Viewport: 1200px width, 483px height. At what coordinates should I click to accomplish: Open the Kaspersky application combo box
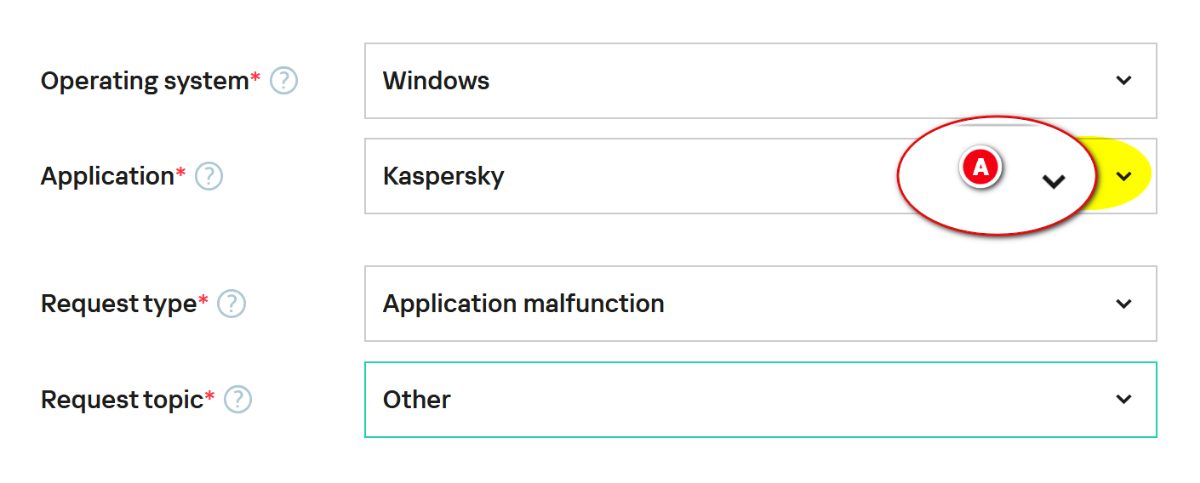click(760, 176)
